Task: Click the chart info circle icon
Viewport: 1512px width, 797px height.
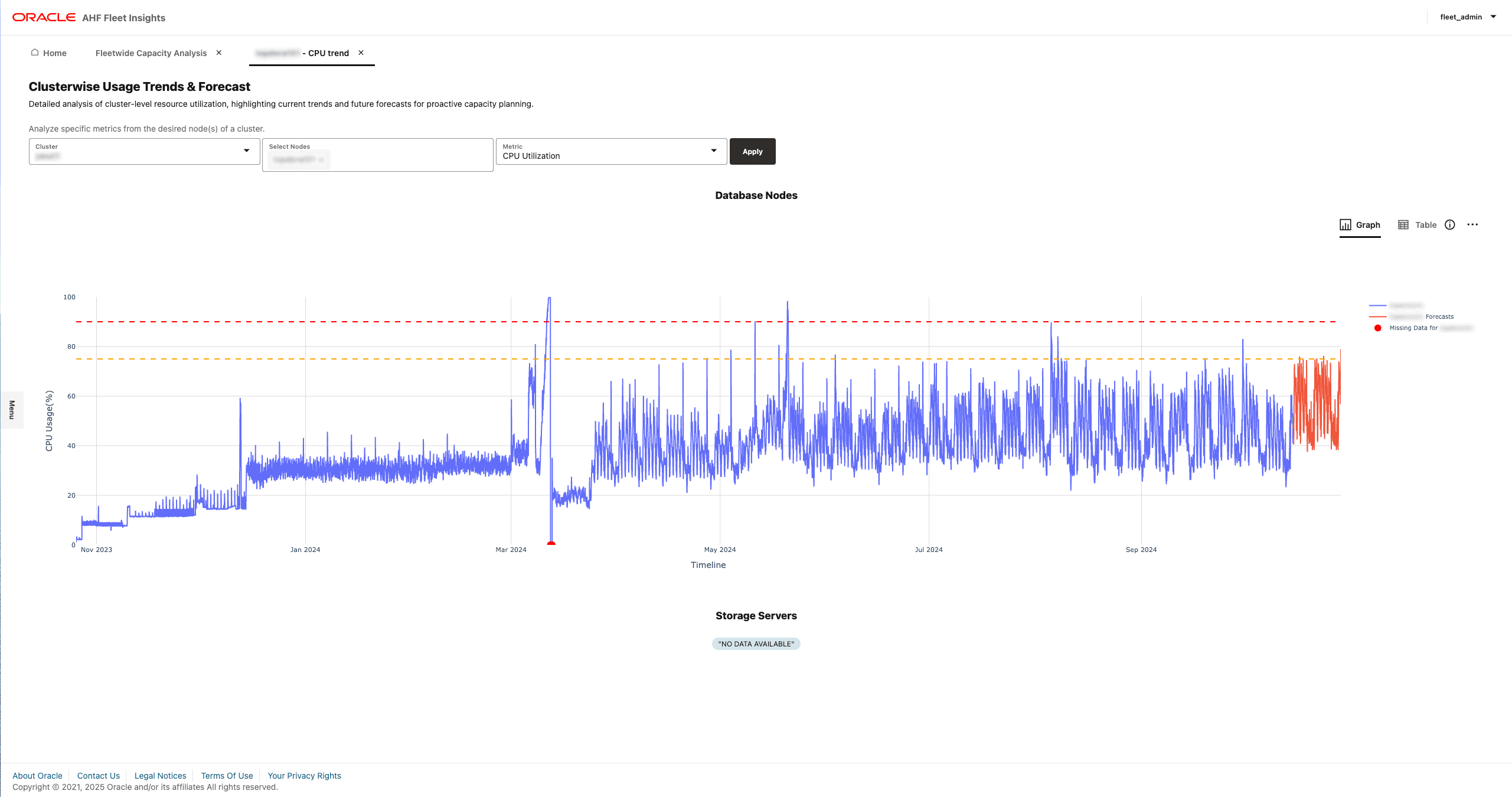Action: [x=1449, y=225]
